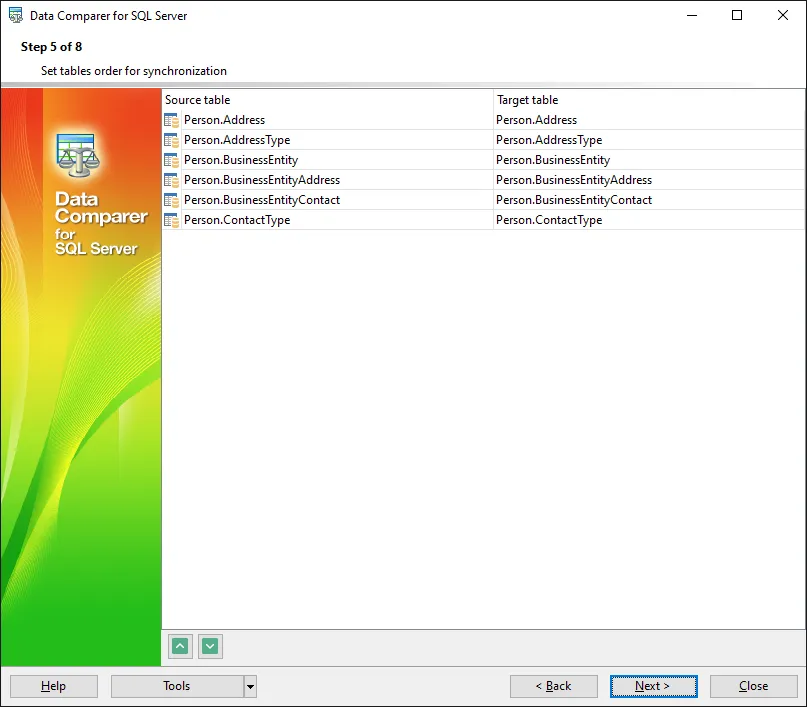This screenshot has width=807, height=707.
Task: Click target cell Person.Address
Action: tap(648, 120)
